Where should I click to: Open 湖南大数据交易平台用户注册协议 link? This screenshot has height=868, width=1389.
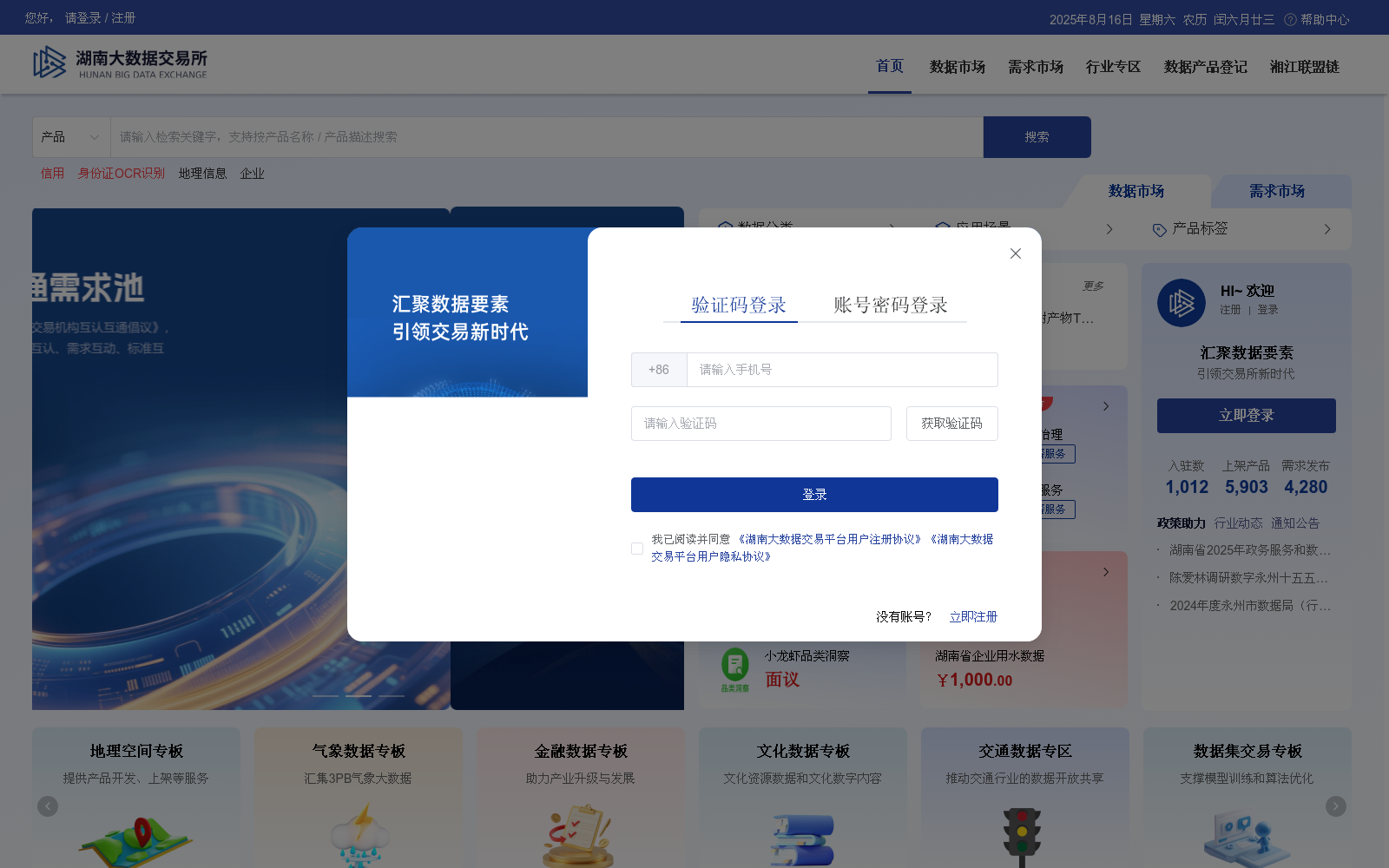point(829,539)
